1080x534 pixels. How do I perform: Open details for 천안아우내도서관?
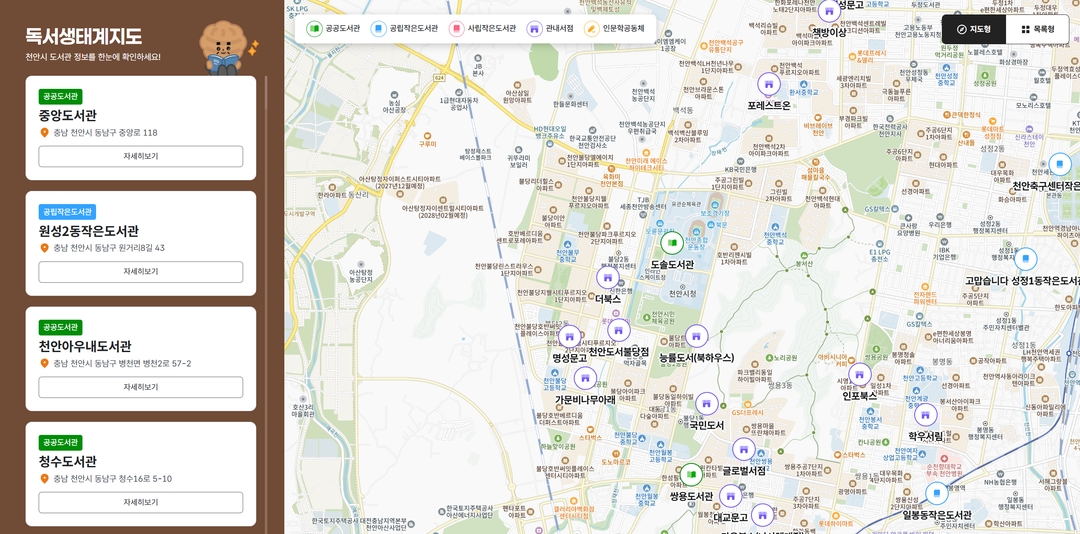pyautogui.click(x=140, y=387)
